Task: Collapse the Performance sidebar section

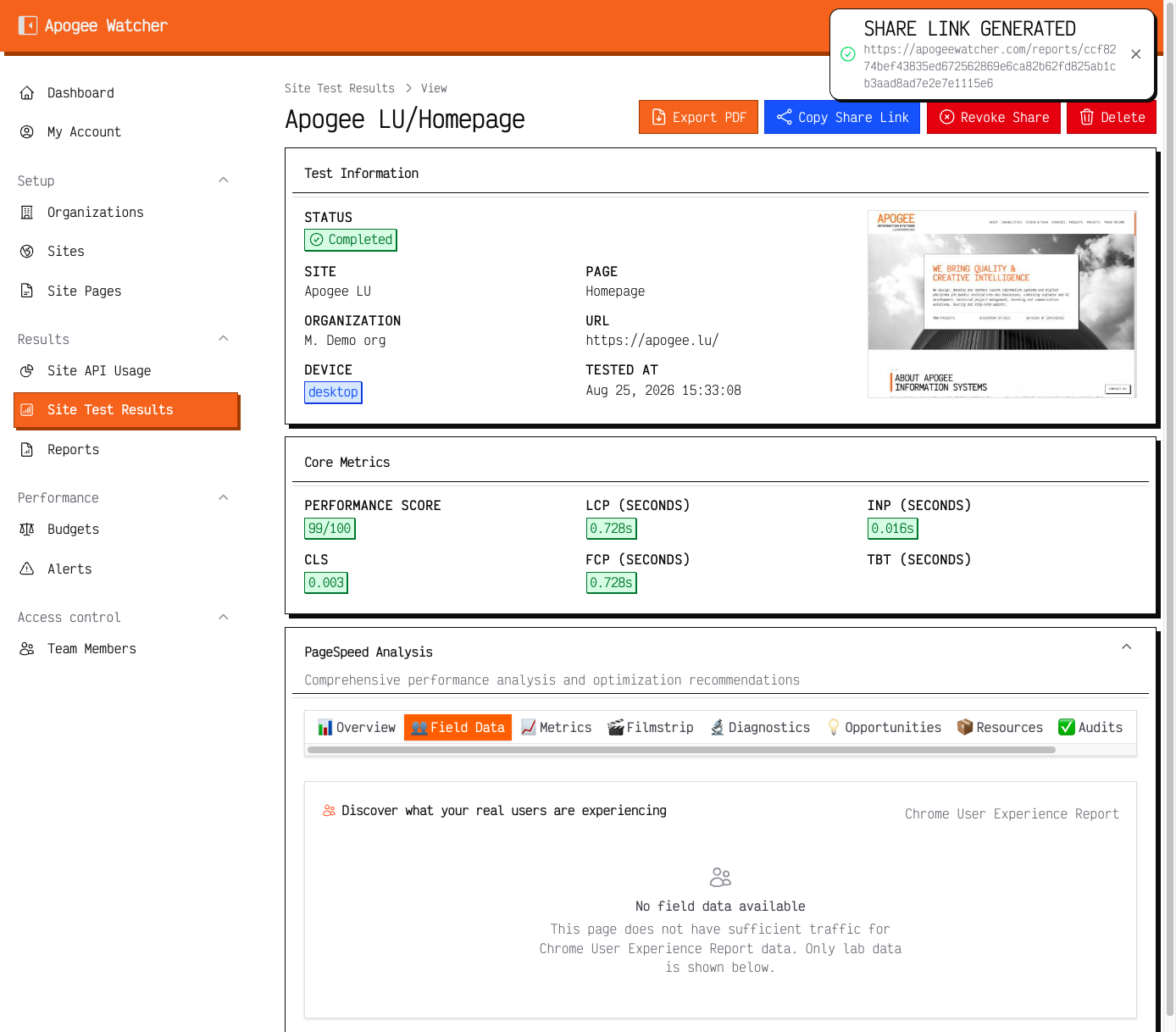Action: (x=224, y=497)
